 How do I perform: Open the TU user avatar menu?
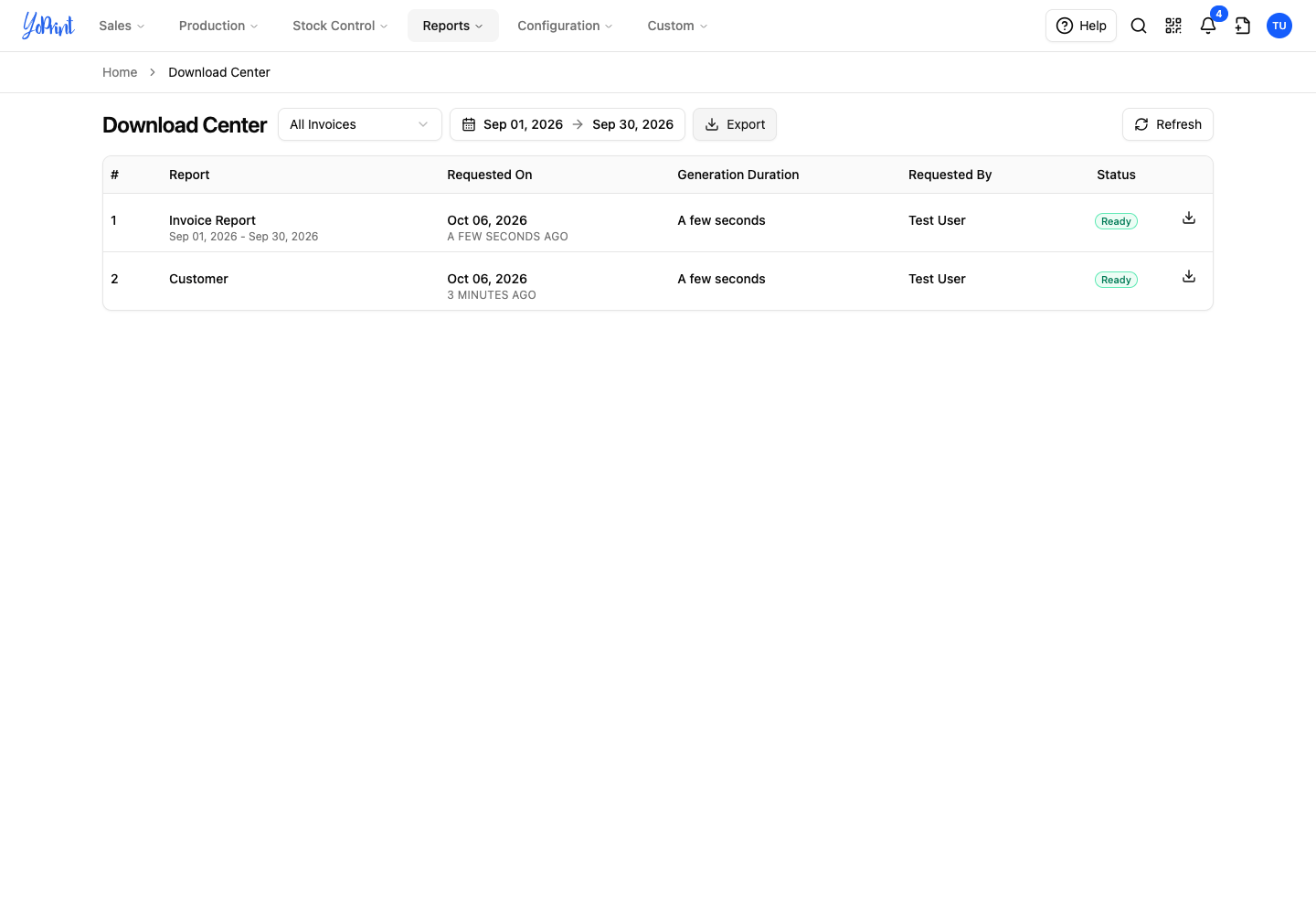pyautogui.click(x=1279, y=26)
